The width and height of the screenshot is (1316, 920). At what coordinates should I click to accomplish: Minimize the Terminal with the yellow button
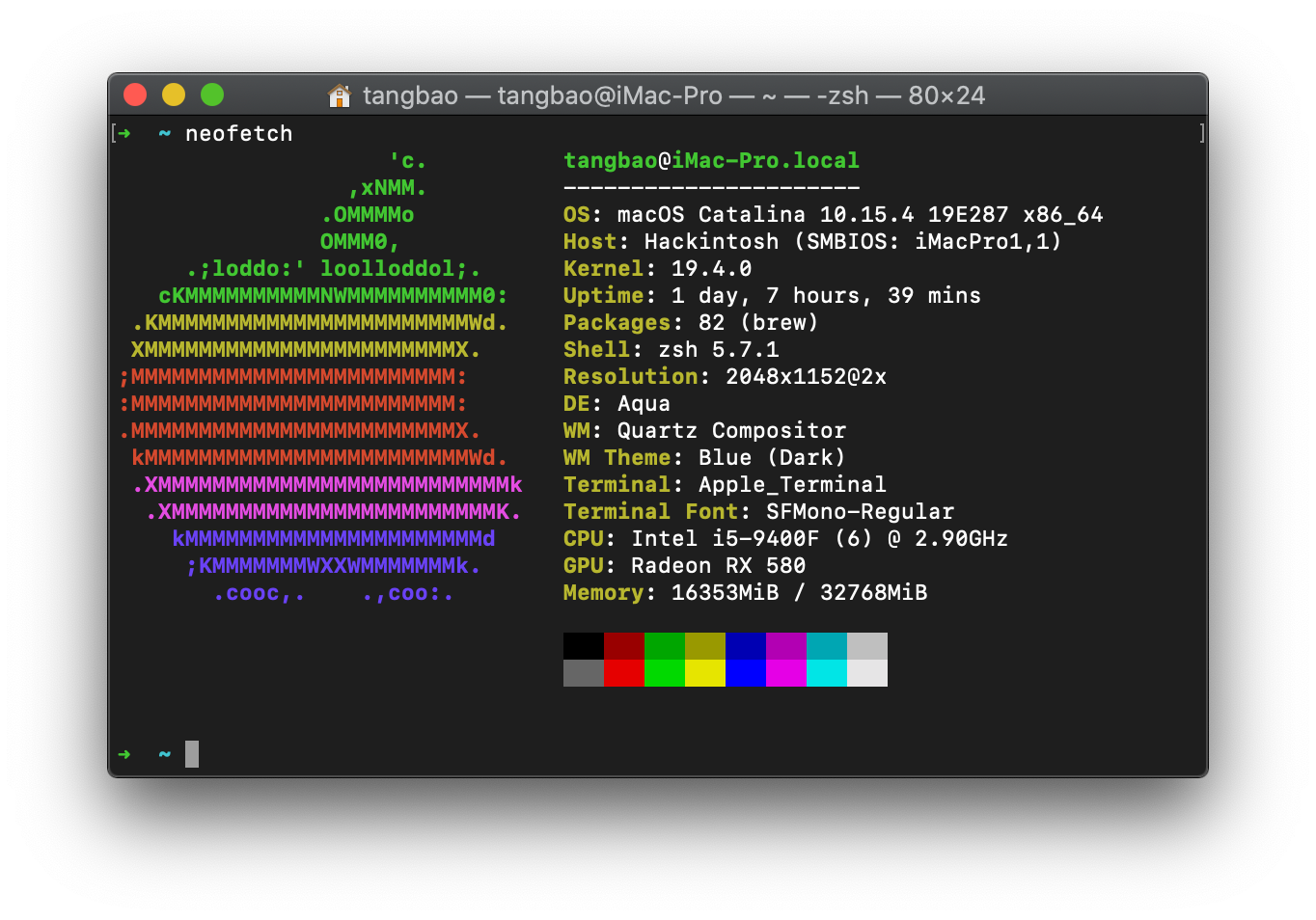point(174,95)
